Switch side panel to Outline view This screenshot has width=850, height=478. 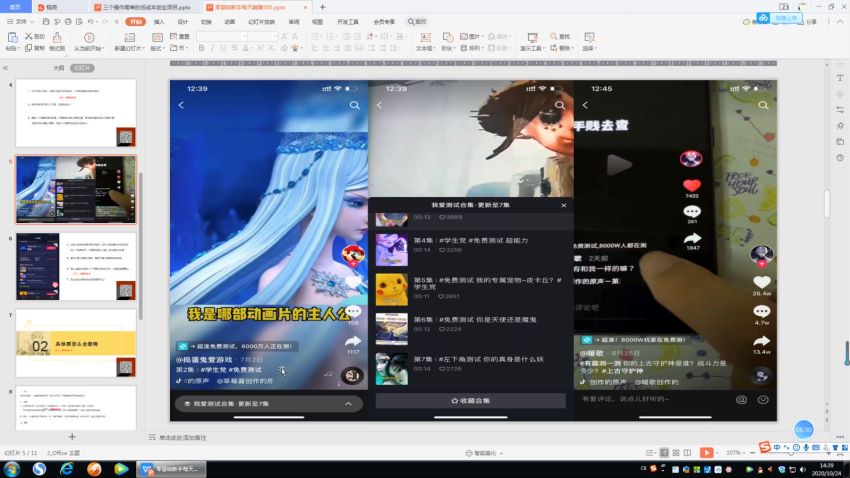(59, 68)
